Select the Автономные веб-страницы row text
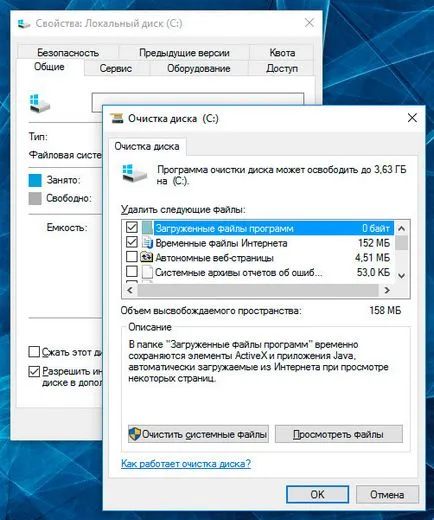This screenshot has height=520, width=434. coord(214,258)
